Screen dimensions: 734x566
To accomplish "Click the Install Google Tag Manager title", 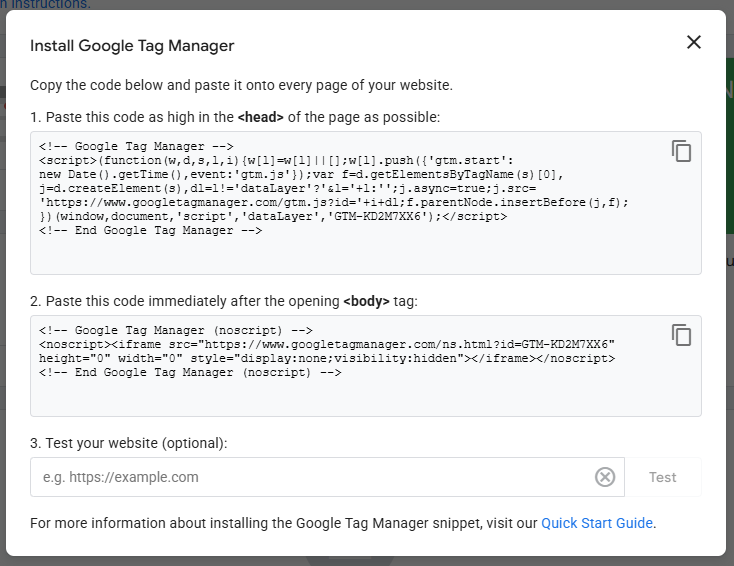I will 132,45.
